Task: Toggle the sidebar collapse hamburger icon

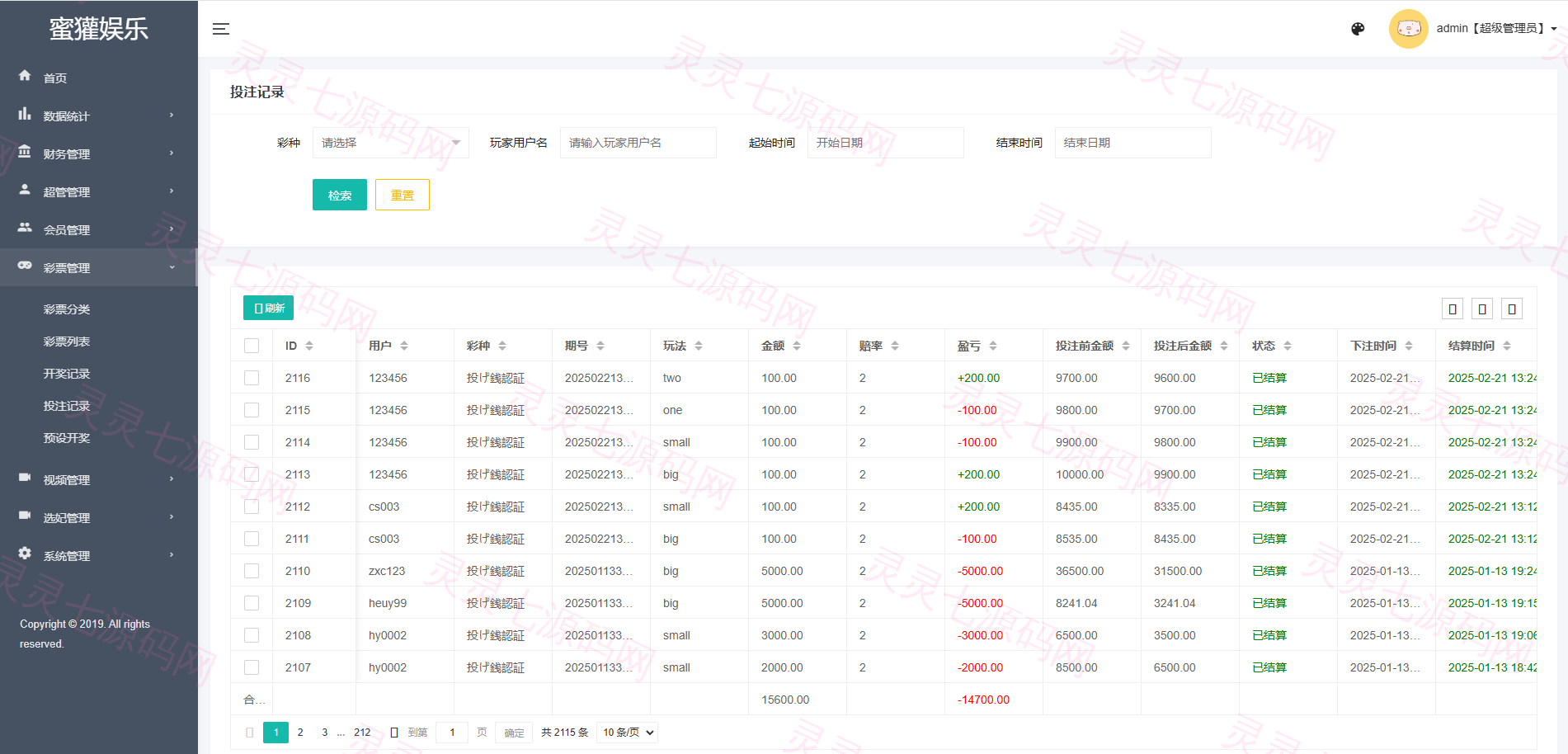Action: tap(221, 29)
